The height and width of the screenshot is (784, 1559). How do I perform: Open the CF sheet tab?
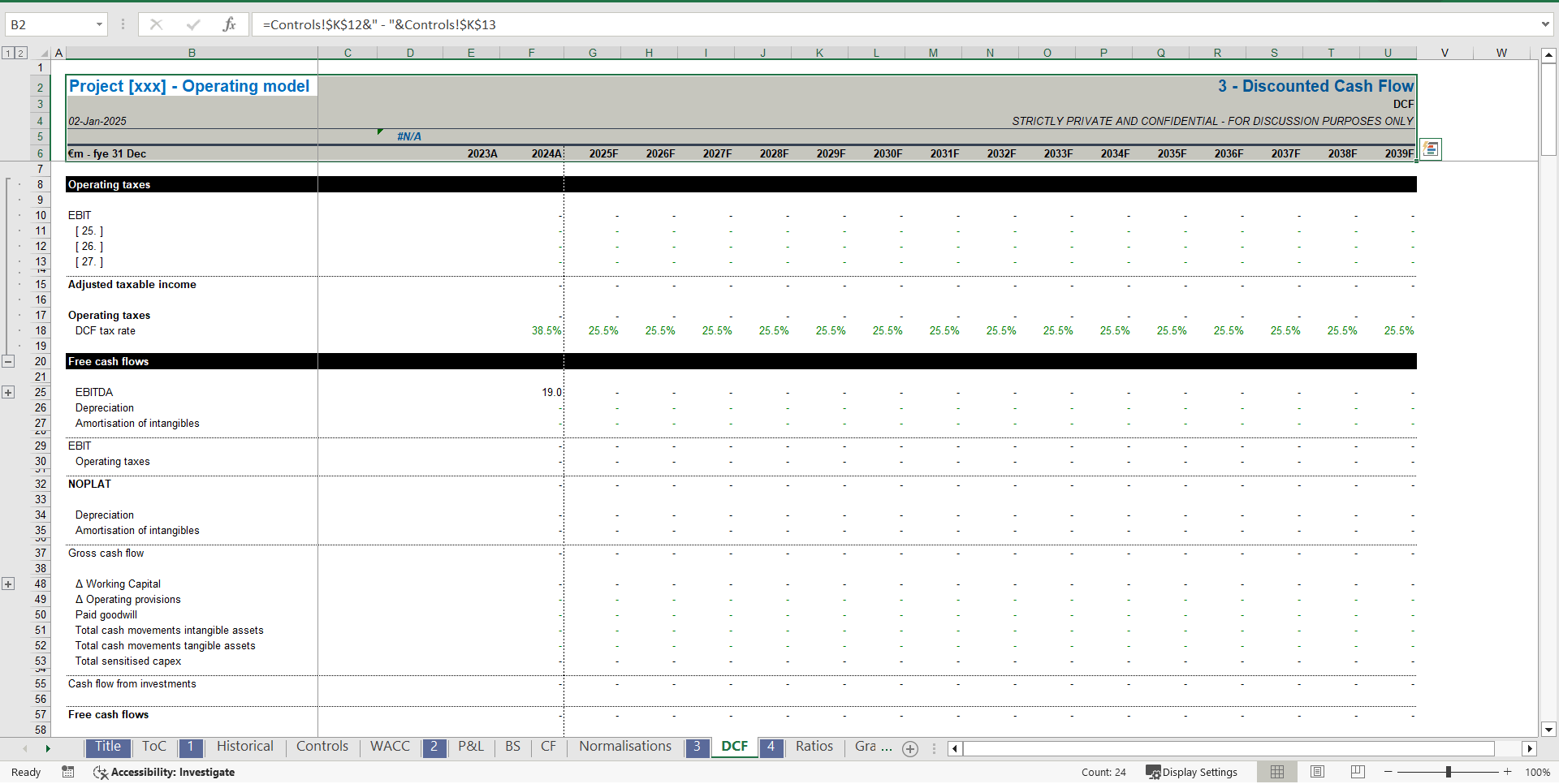pyautogui.click(x=548, y=747)
